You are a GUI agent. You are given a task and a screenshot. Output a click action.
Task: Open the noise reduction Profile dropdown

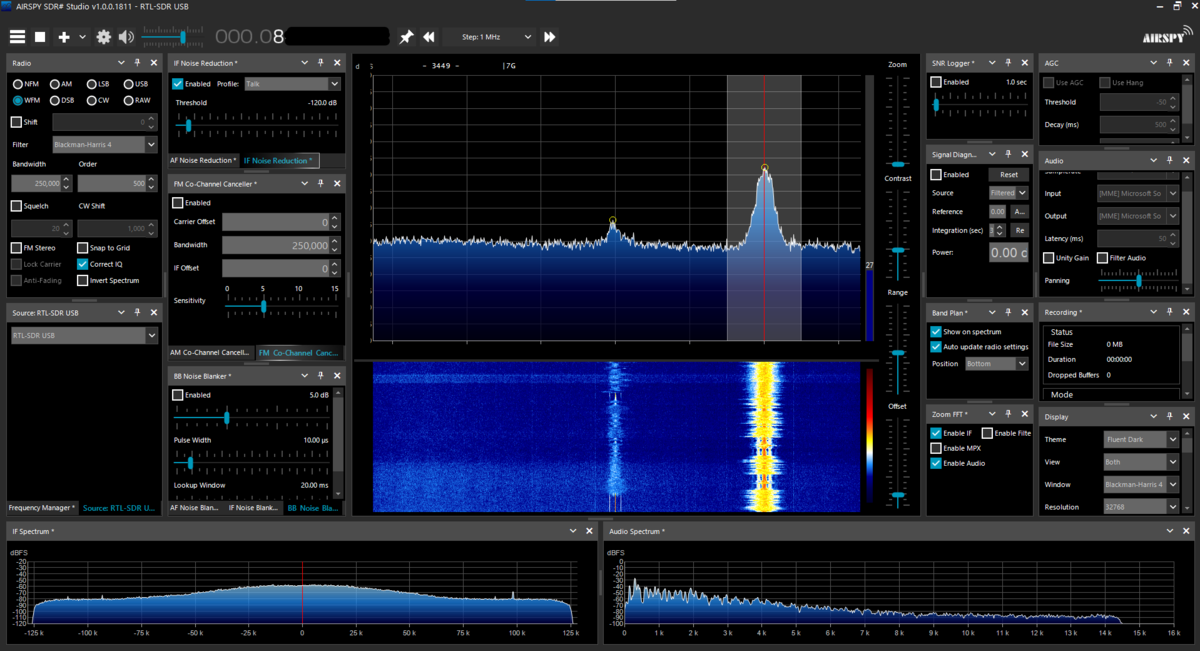point(293,84)
